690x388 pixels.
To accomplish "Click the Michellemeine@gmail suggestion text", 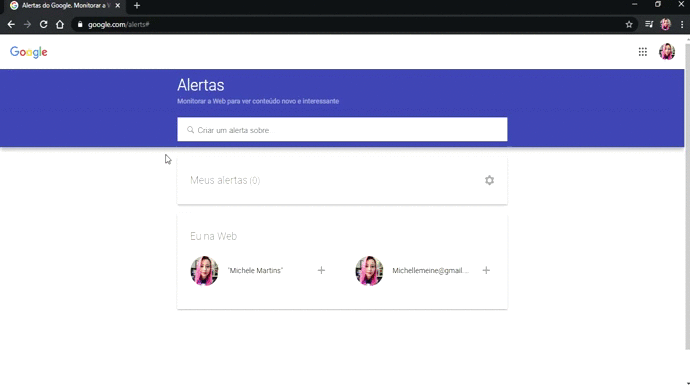I will 430,271.
